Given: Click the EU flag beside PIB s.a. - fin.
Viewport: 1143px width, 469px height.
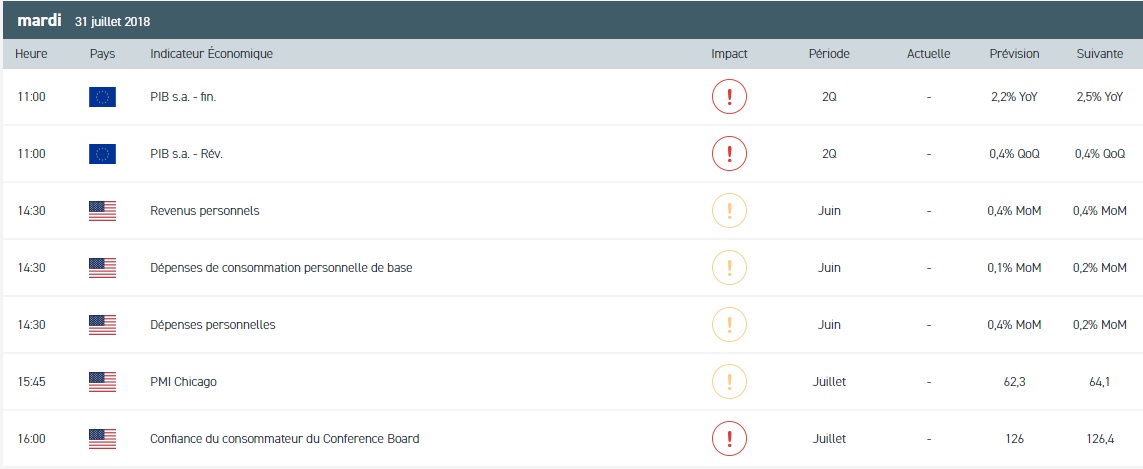Looking at the screenshot, I should coord(102,97).
